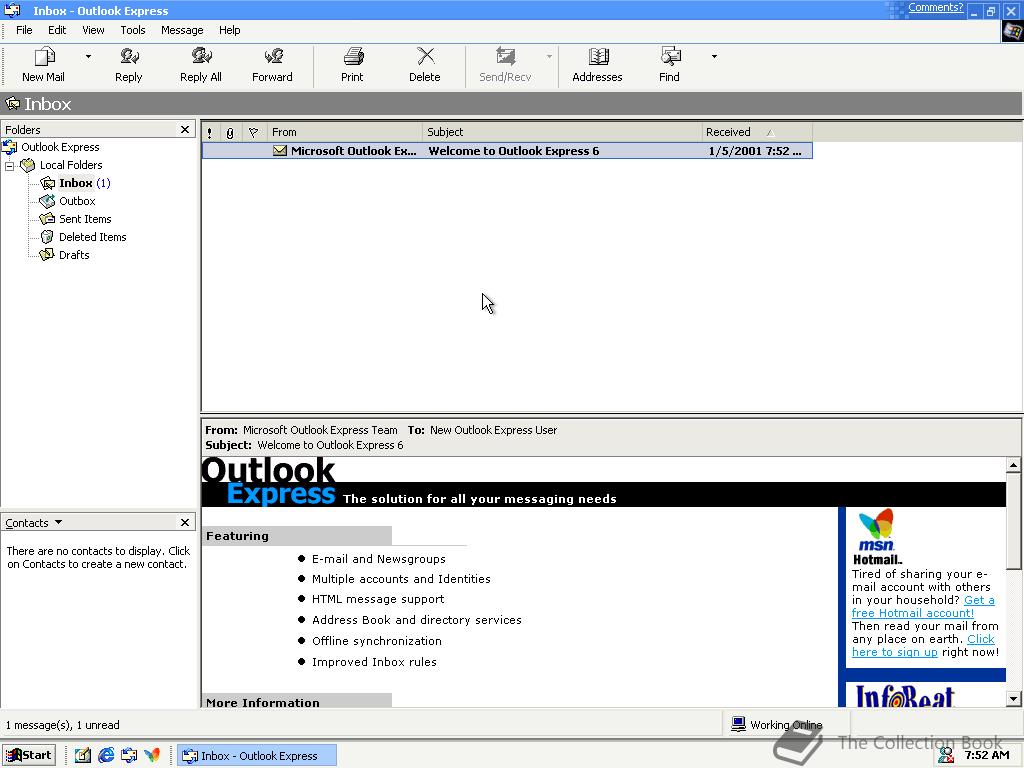Launch Internet Explorer from quick launch

[x=106, y=756]
